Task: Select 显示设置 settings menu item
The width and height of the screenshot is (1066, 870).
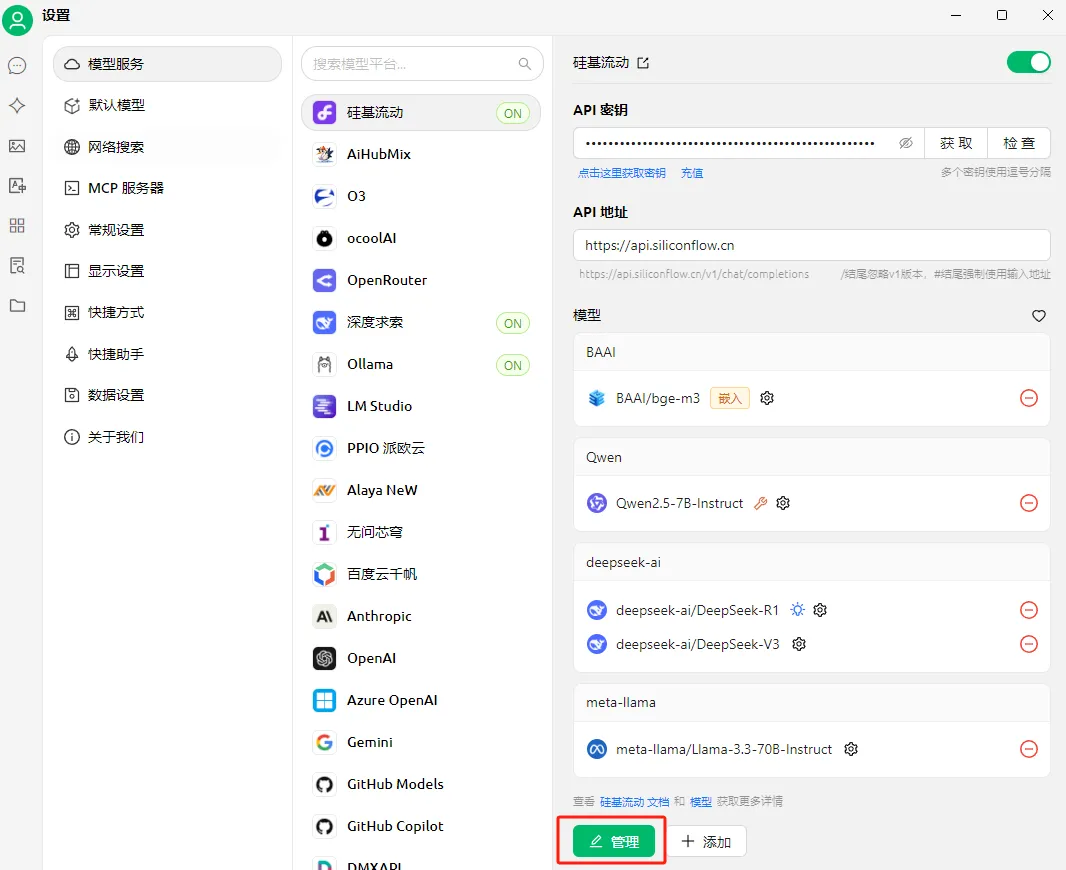Action: pyautogui.click(x=167, y=271)
